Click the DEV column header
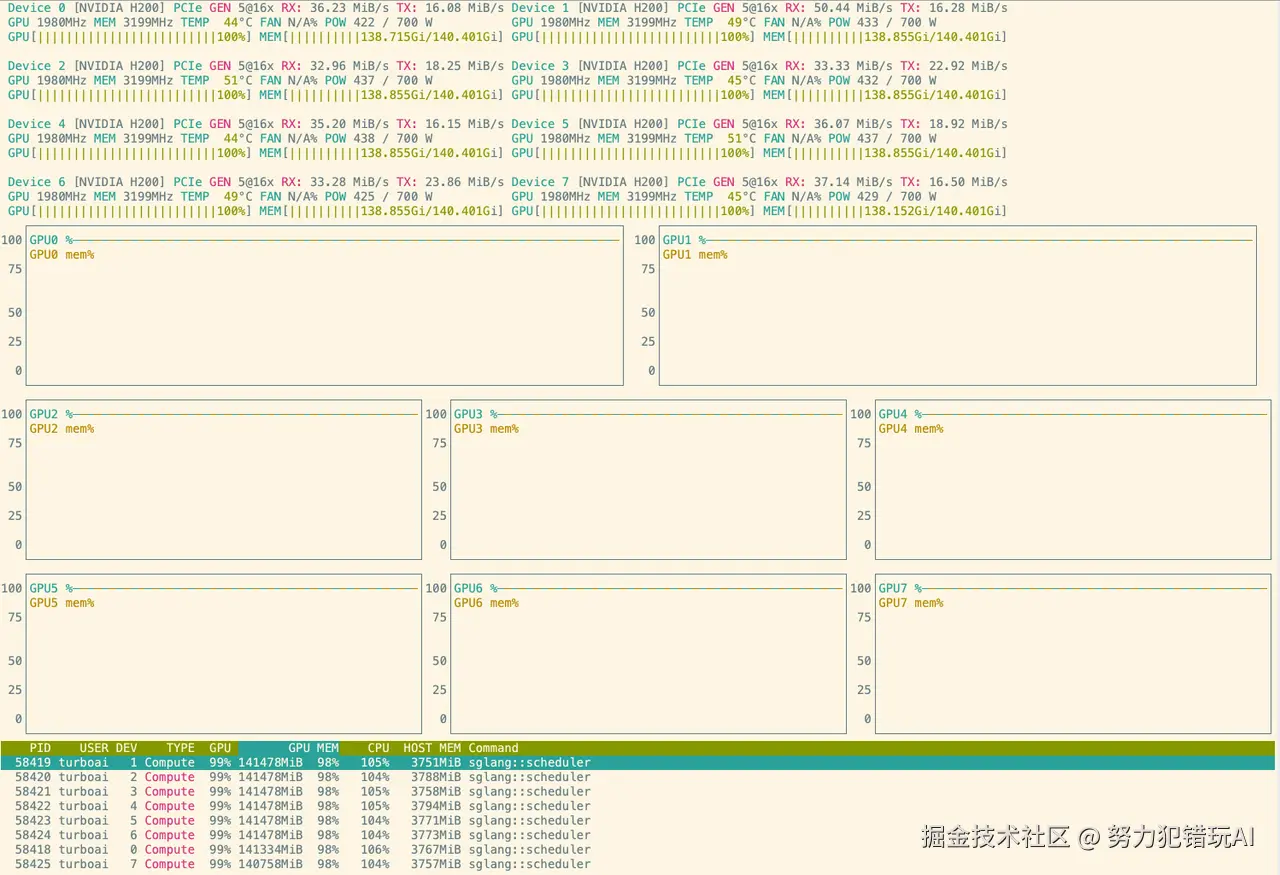1280x875 pixels. click(x=127, y=748)
